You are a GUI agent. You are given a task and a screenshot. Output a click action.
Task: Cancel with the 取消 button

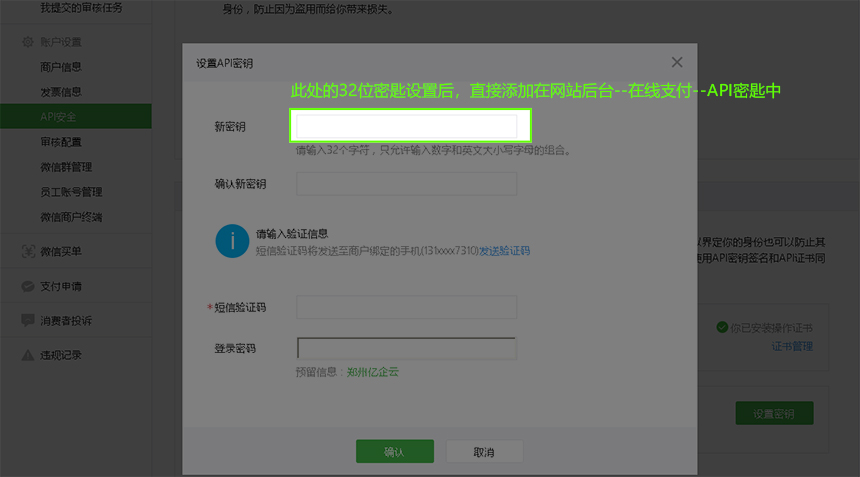pos(484,452)
